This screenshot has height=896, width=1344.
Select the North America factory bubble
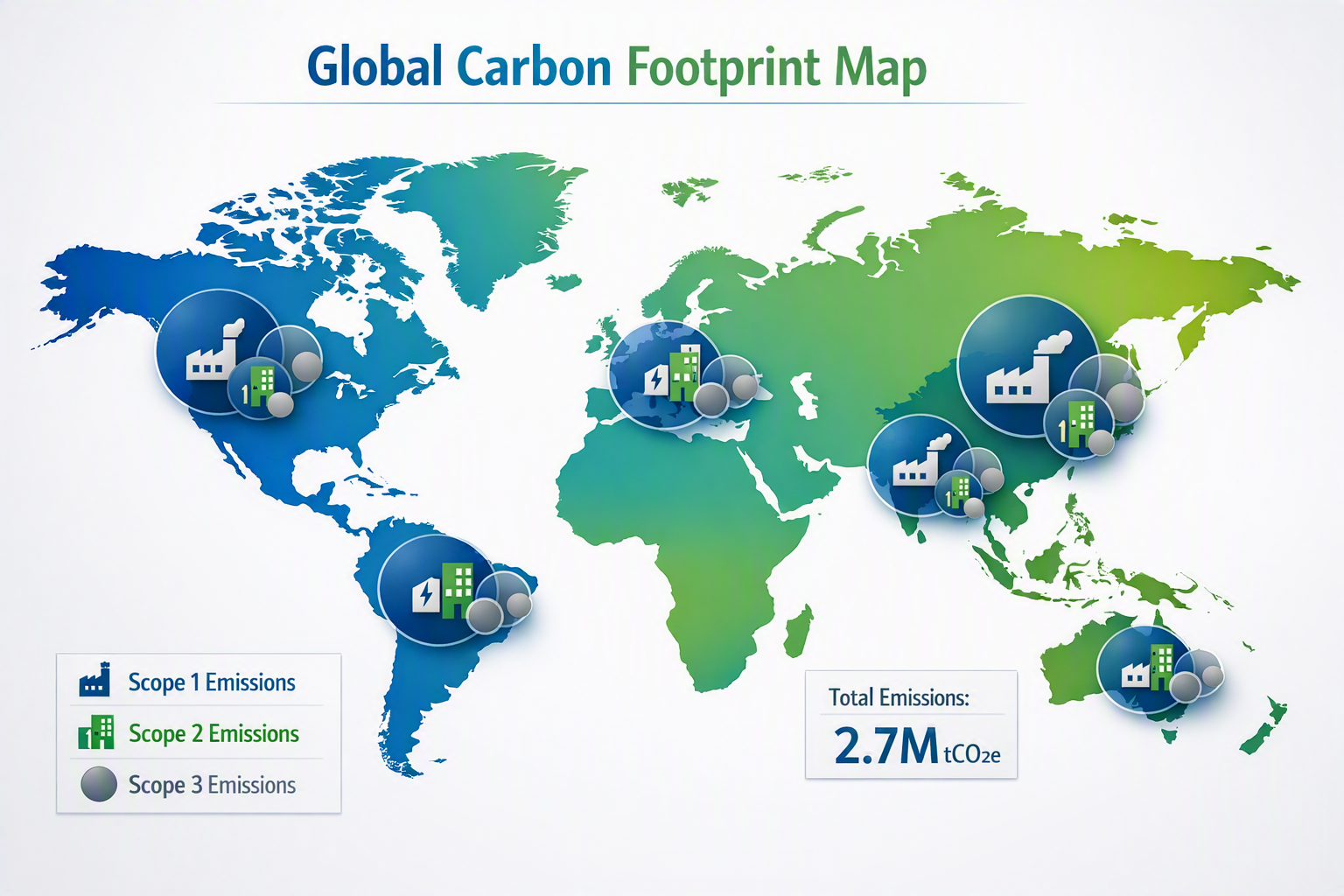point(218,351)
